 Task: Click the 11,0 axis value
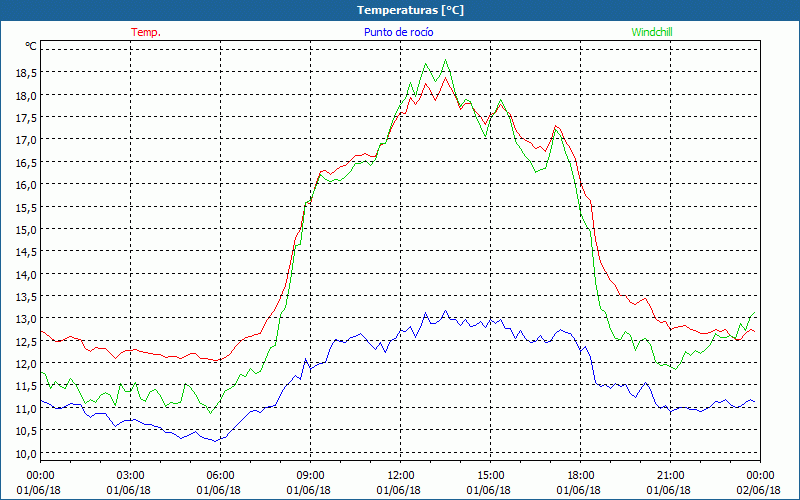click(26, 408)
